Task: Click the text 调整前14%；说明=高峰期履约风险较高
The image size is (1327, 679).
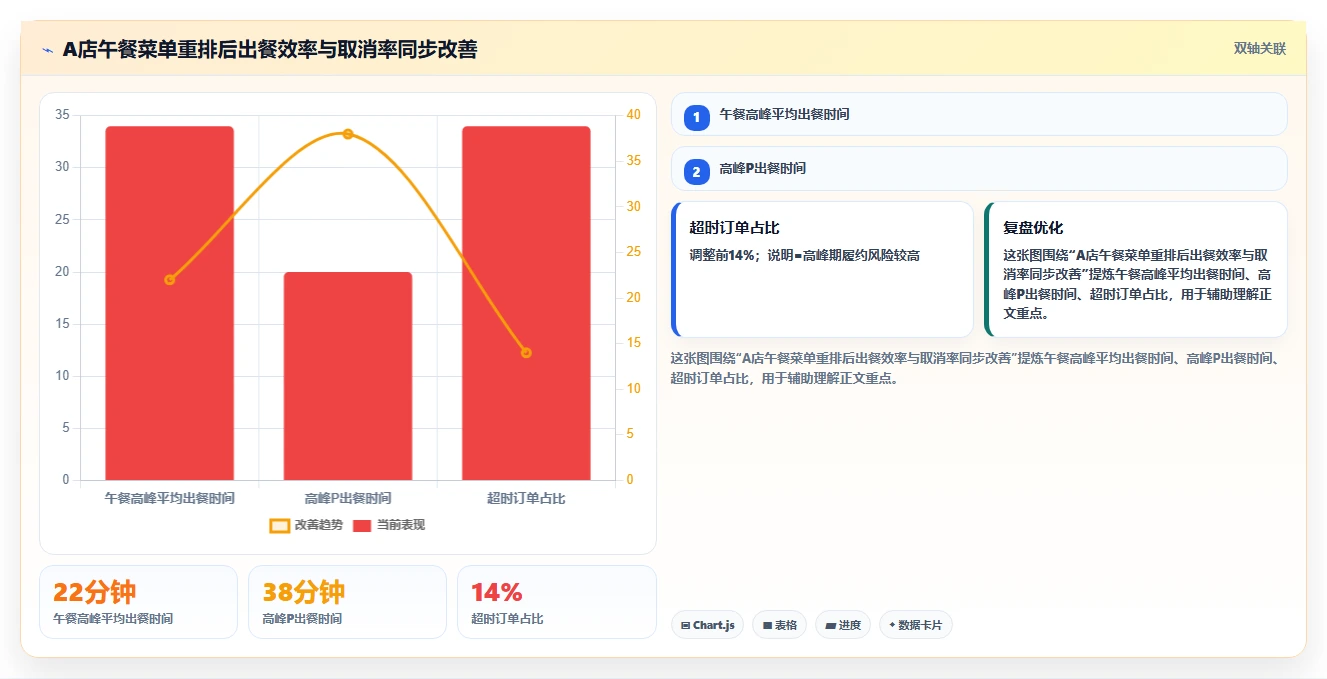Action: pos(804,255)
